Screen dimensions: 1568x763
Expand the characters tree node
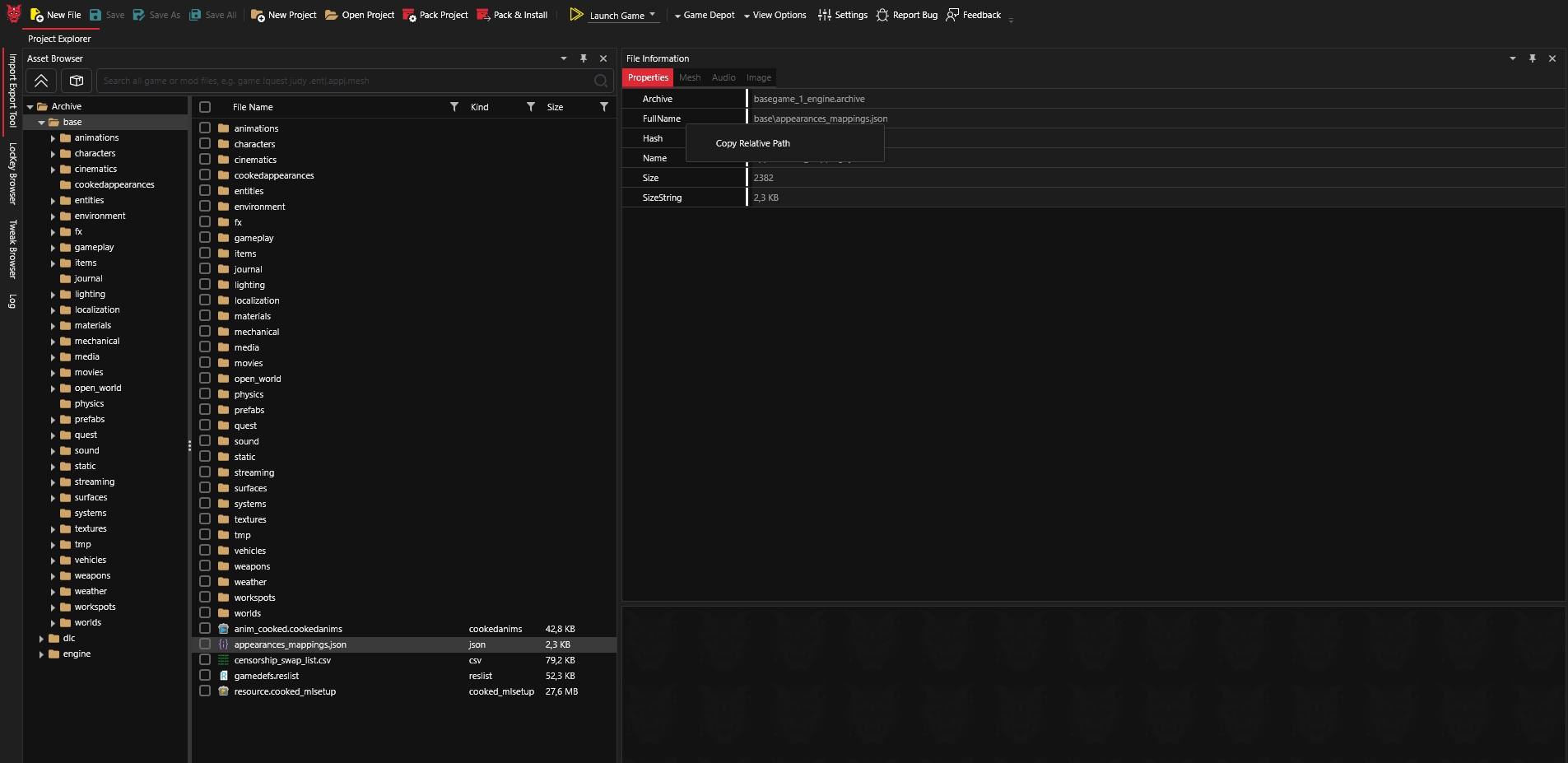pyautogui.click(x=54, y=153)
